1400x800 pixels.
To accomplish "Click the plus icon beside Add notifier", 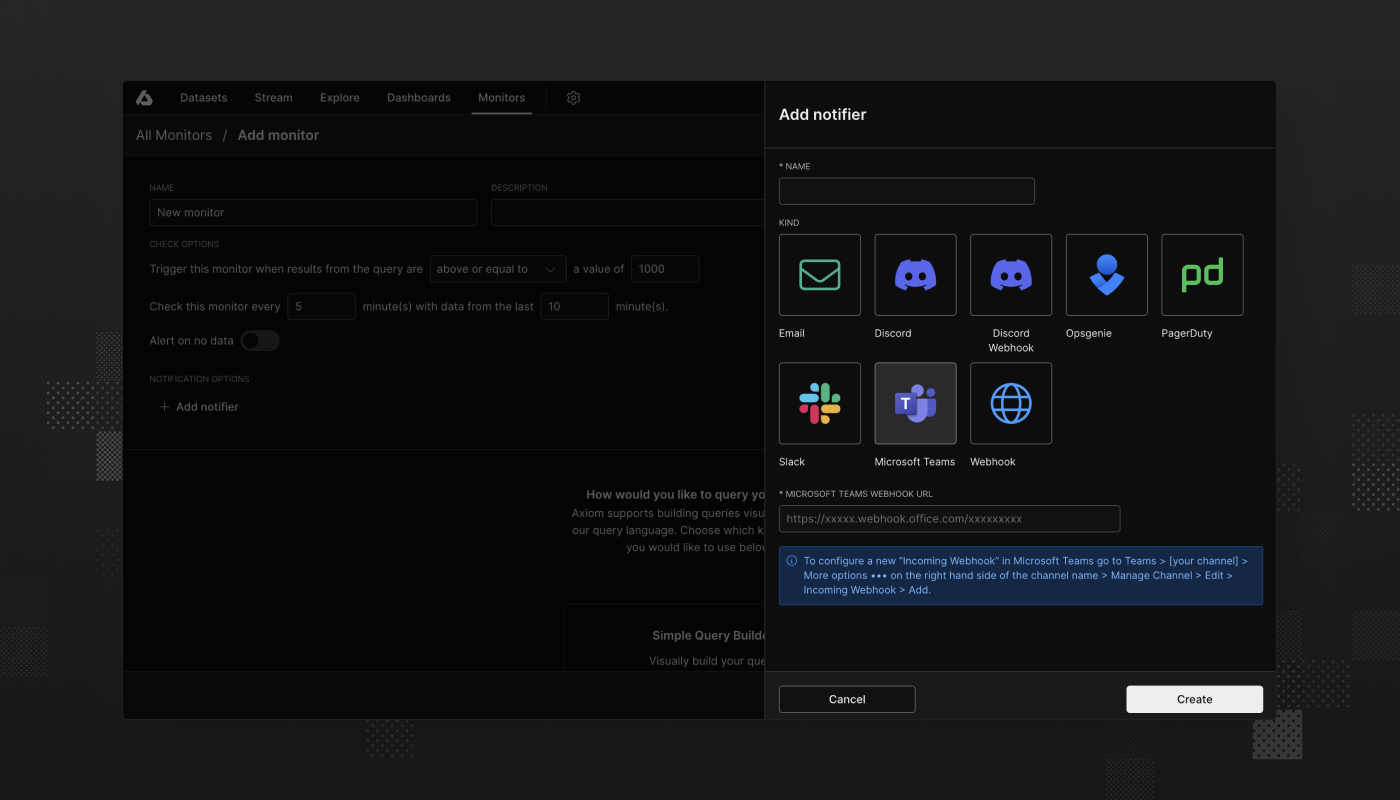I will 165,407.
